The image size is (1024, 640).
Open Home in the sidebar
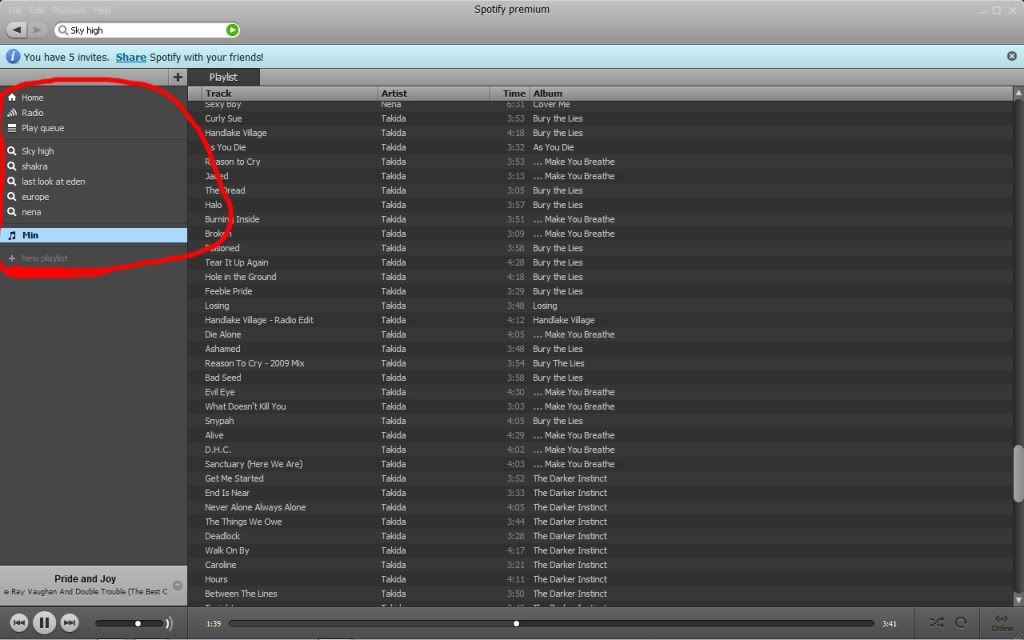[x=32, y=98]
